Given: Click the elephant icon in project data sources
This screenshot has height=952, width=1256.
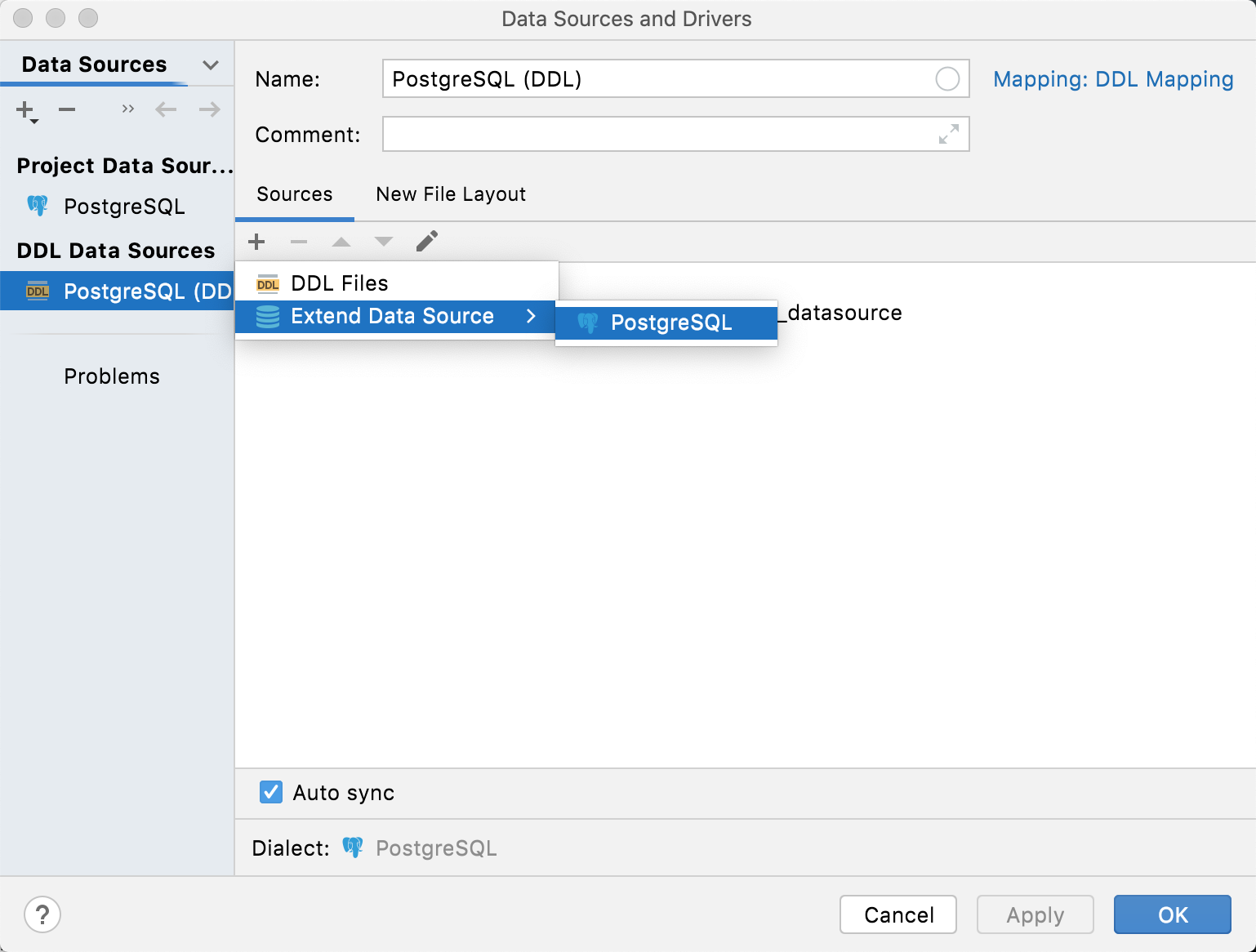Looking at the screenshot, I should pyautogui.click(x=38, y=206).
